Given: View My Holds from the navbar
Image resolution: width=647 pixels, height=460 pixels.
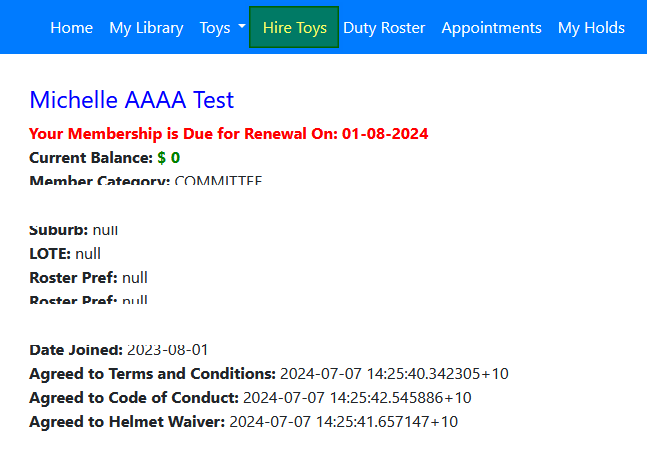Looking at the screenshot, I should point(591,28).
